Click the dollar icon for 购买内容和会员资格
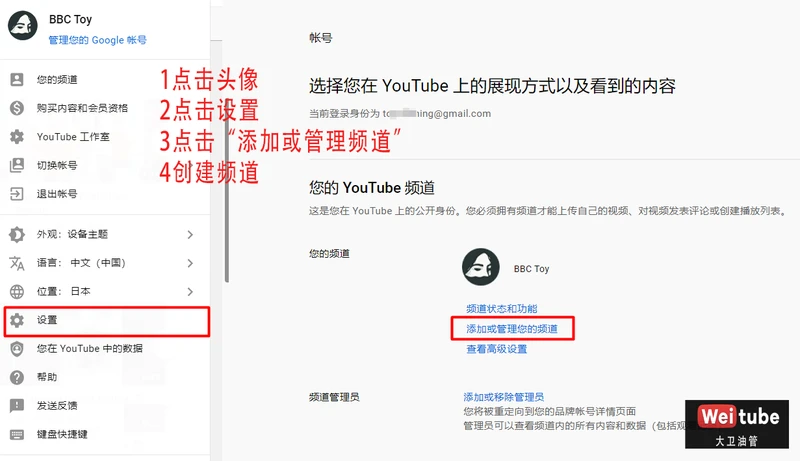 (17, 108)
